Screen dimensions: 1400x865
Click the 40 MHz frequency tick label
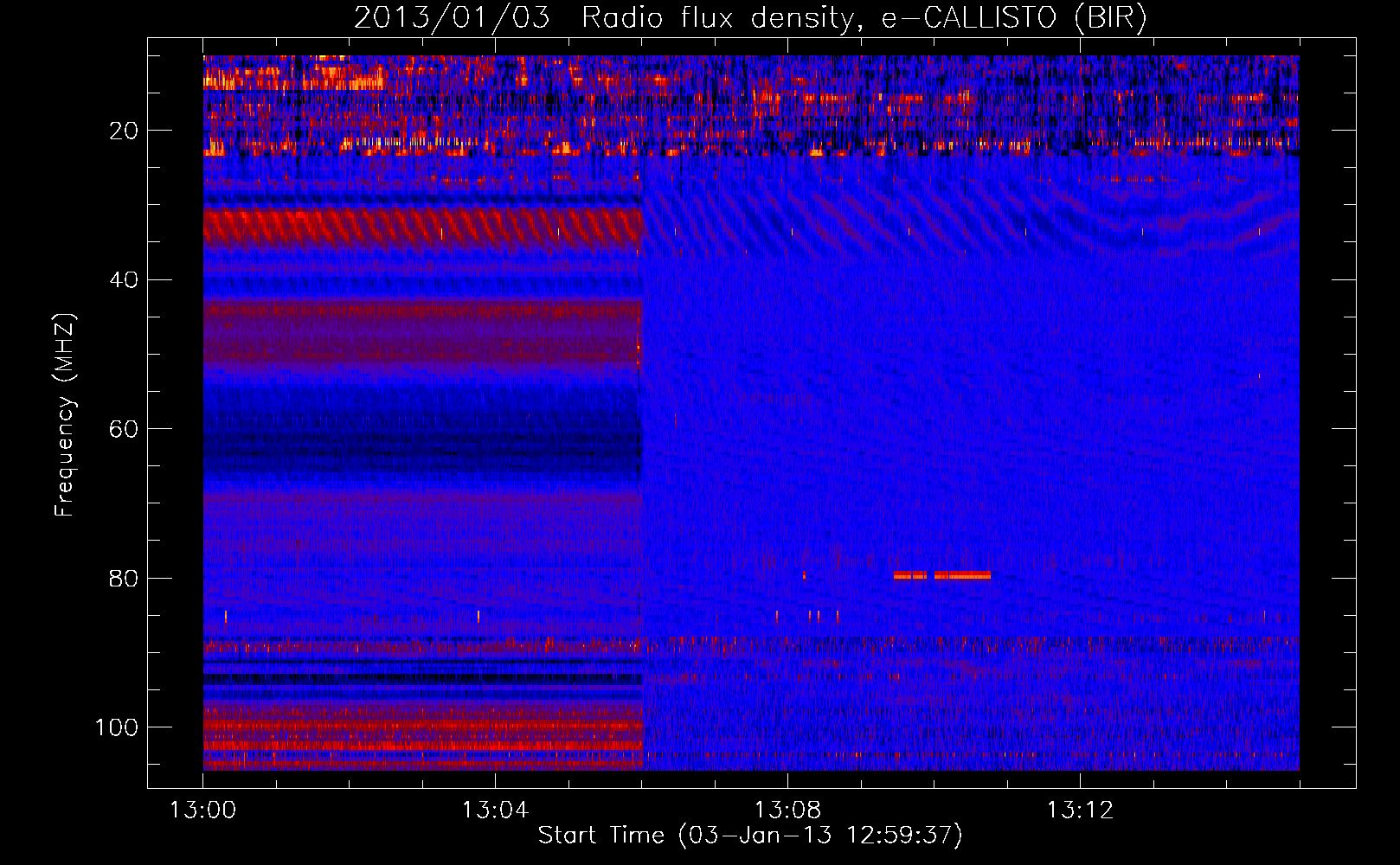(x=124, y=280)
